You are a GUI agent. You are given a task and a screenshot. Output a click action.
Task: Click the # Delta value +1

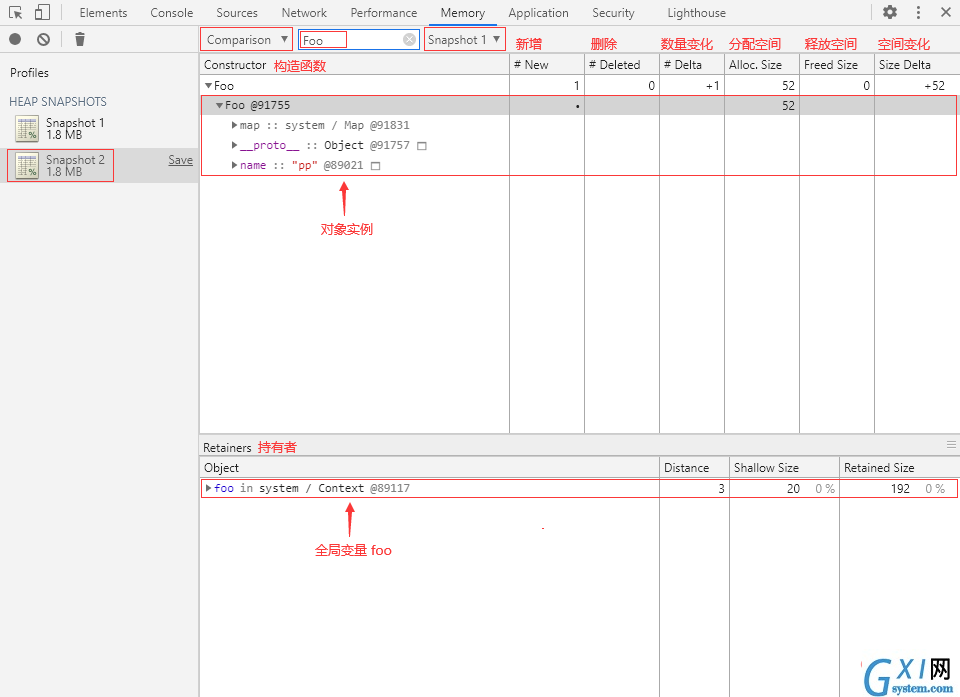[712, 86]
